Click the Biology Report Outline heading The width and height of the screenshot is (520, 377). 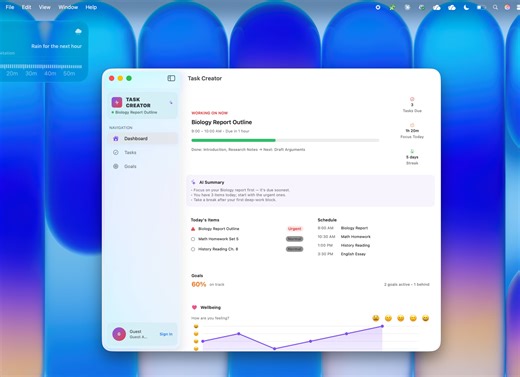click(x=222, y=122)
